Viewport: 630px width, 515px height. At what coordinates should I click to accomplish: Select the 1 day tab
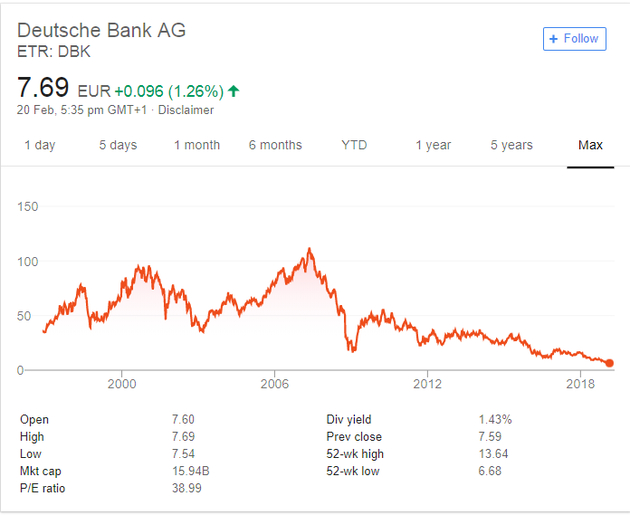pos(39,145)
